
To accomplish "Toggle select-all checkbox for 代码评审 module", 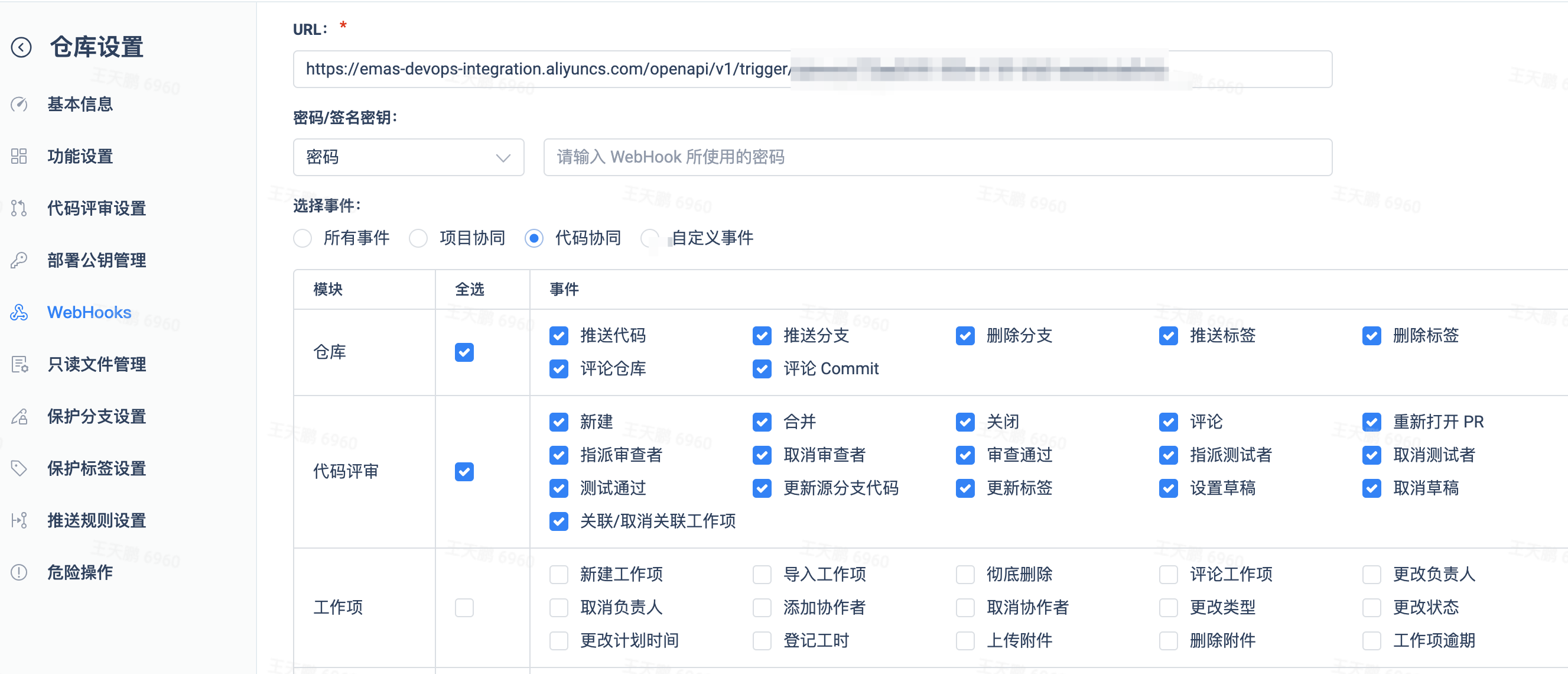I will [464, 472].
